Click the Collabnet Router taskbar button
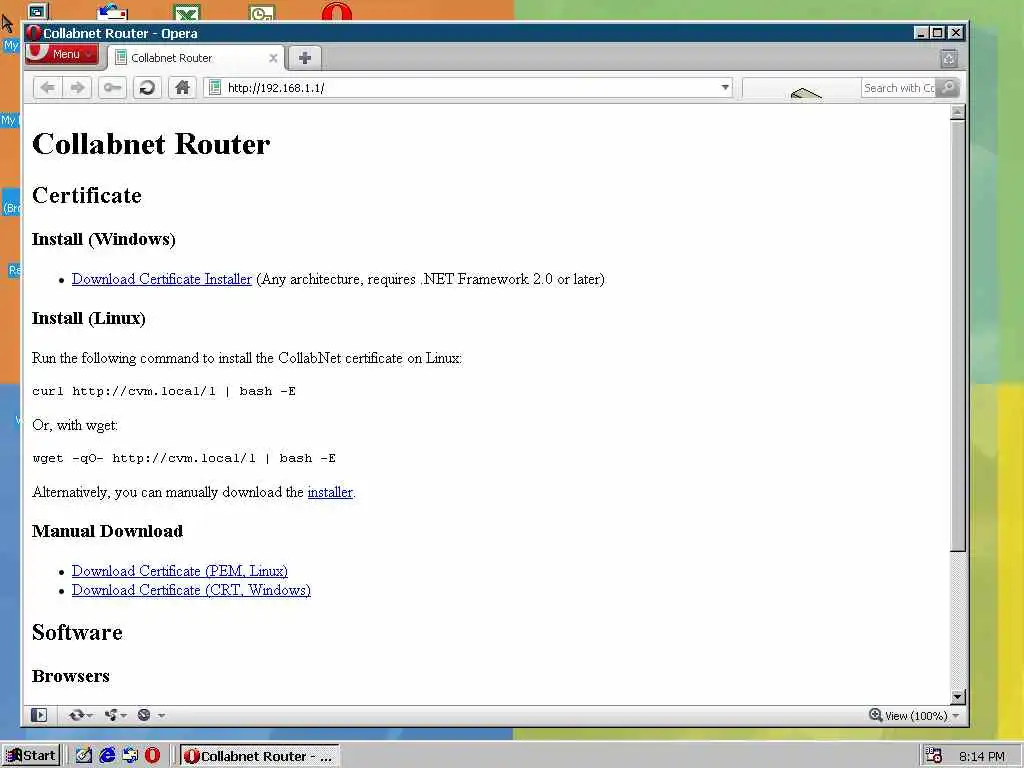The height and width of the screenshot is (768, 1024). click(x=259, y=756)
